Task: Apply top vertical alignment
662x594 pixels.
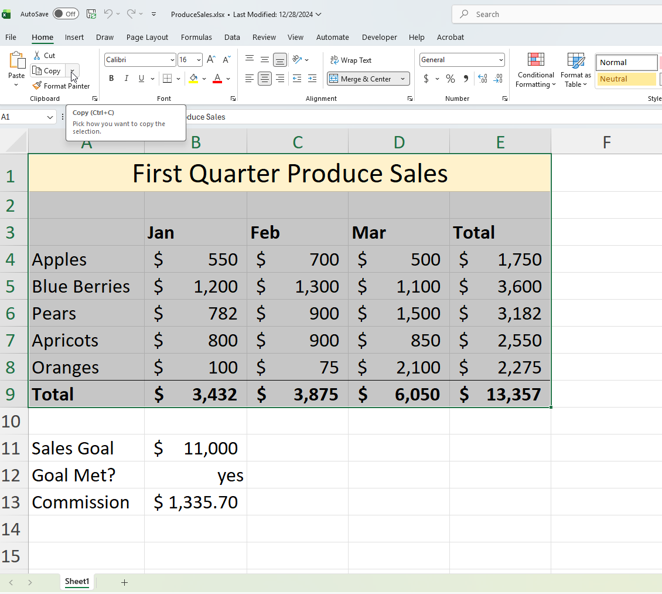Action: click(250, 60)
